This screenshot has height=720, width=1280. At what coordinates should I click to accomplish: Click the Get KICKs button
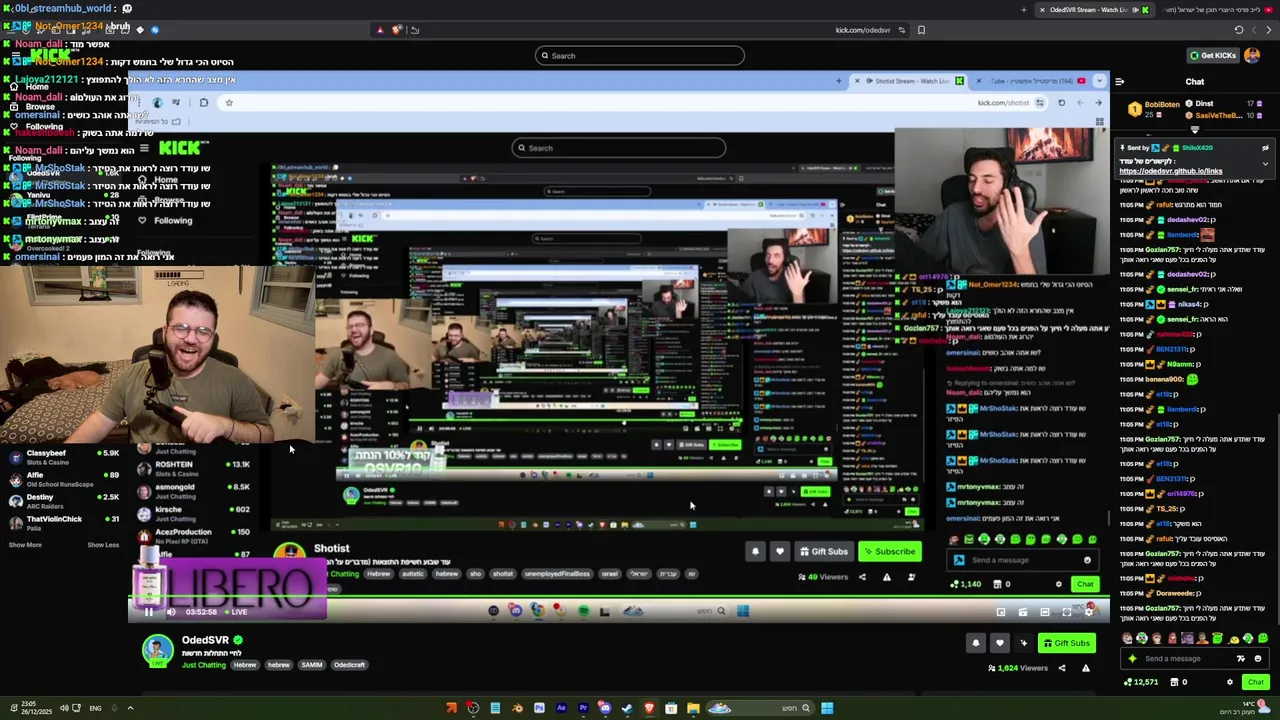coord(1213,56)
